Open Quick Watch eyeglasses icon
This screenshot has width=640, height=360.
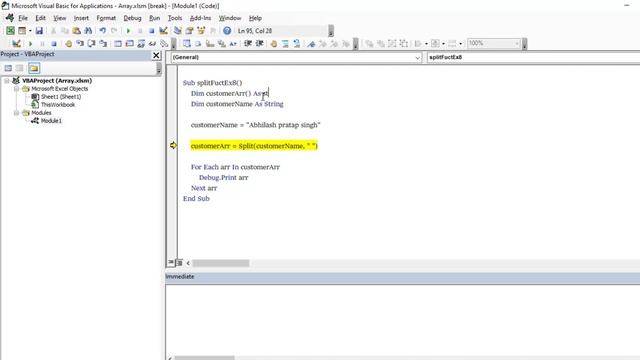point(152,43)
